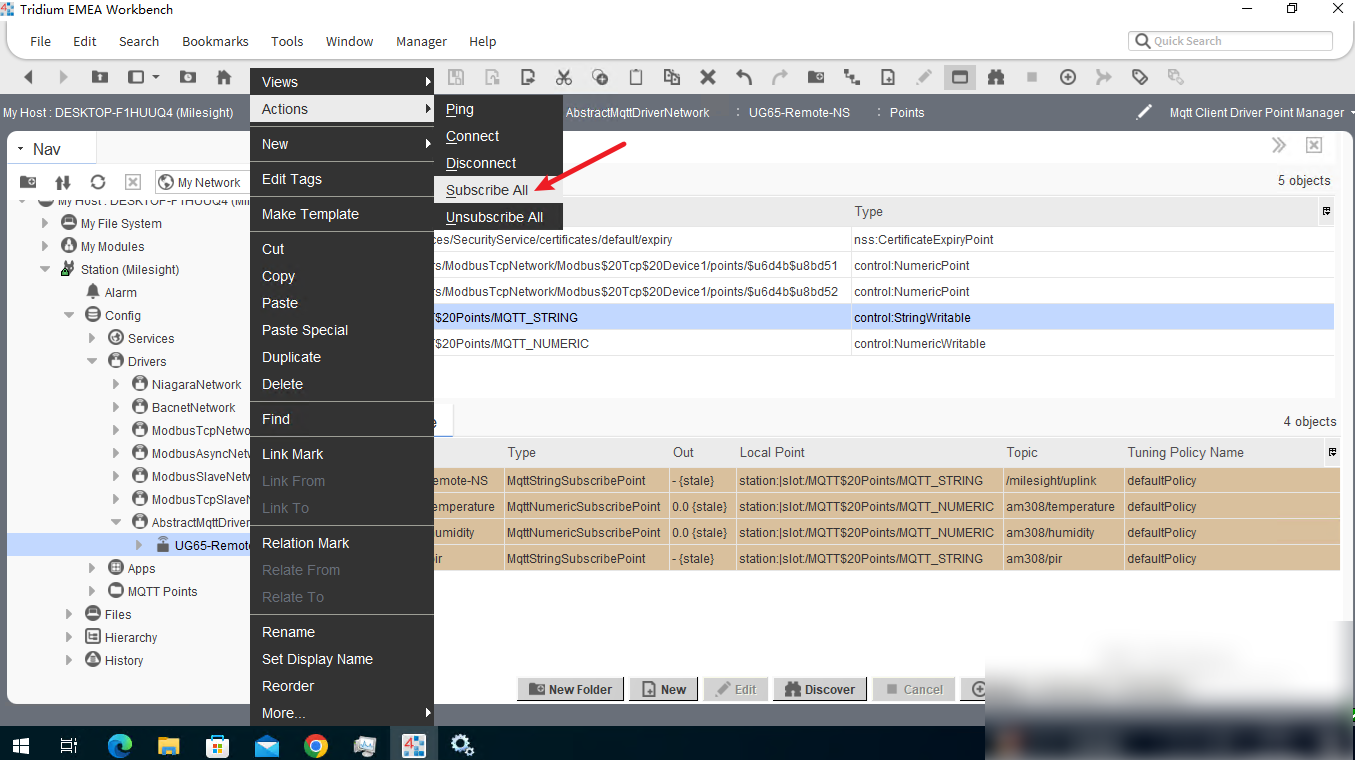Select the MQTT Points tree item
The image size is (1355, 760).
click(162, 591)
